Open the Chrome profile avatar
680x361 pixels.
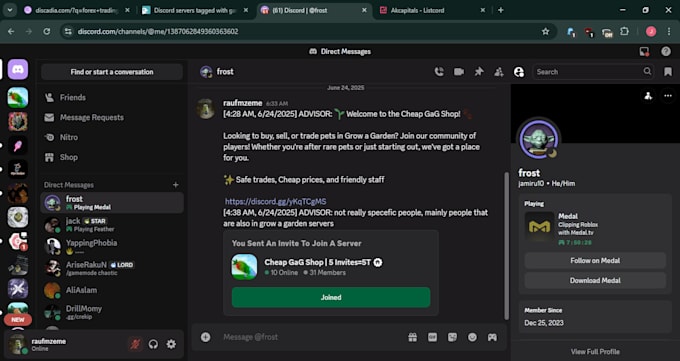pos(651,31)
